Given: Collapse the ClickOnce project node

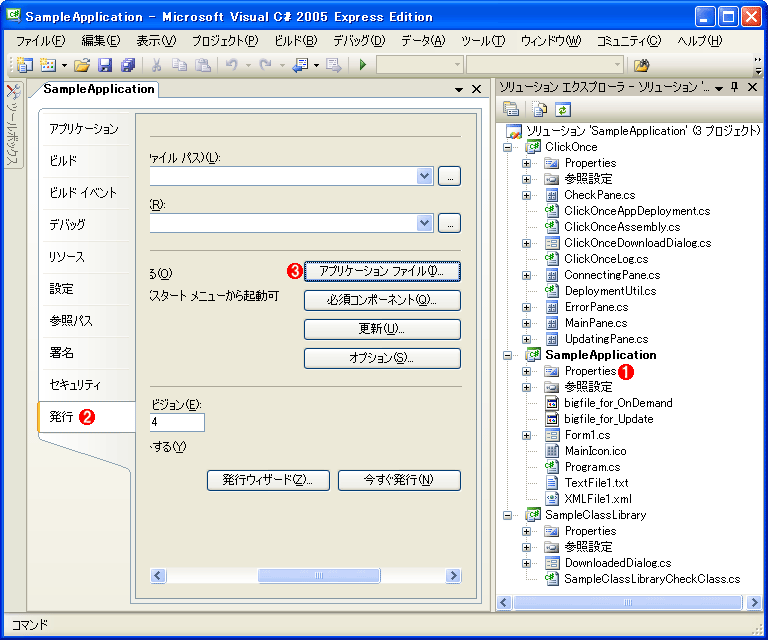Looking at the screenshot, I should (x=507, y=147).
